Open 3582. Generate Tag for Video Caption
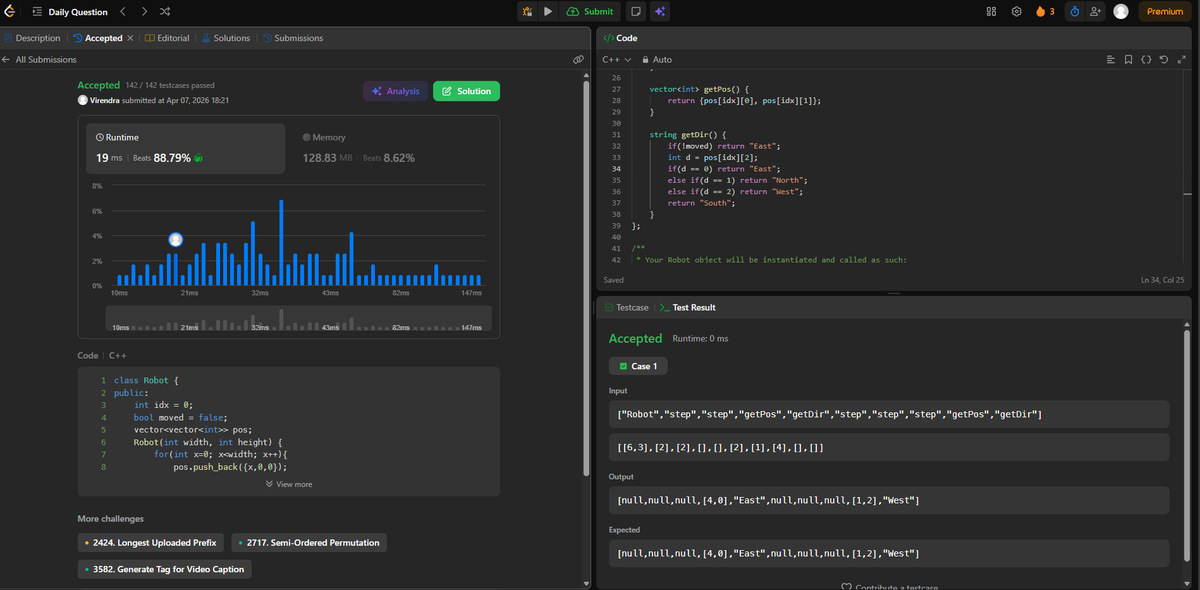This screenshot has height=590, width=1200. pyautogui.click(x=165, y=568)
